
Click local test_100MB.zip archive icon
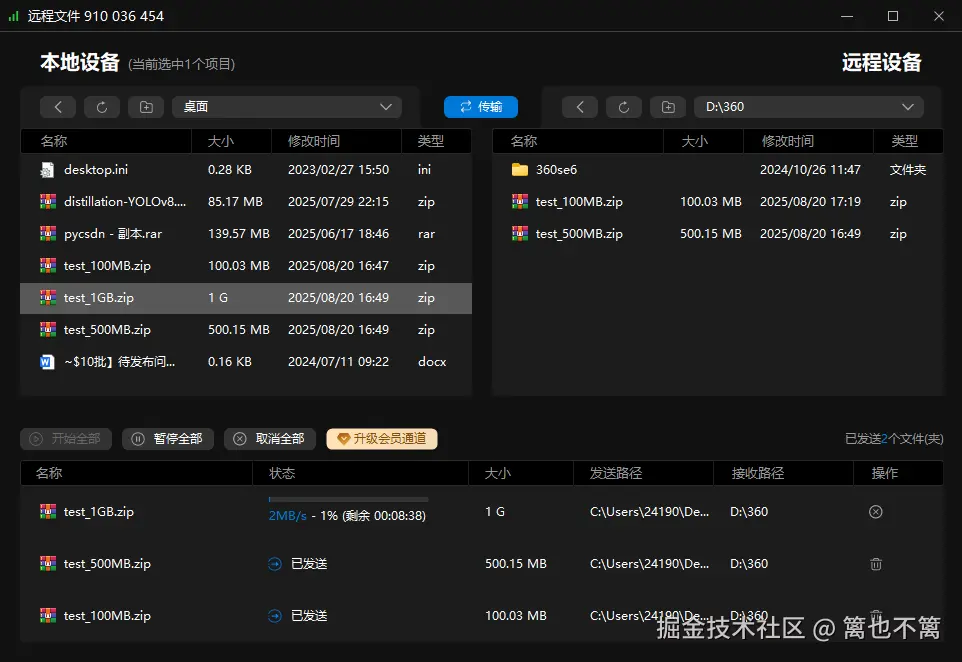(x=48, y=265)
